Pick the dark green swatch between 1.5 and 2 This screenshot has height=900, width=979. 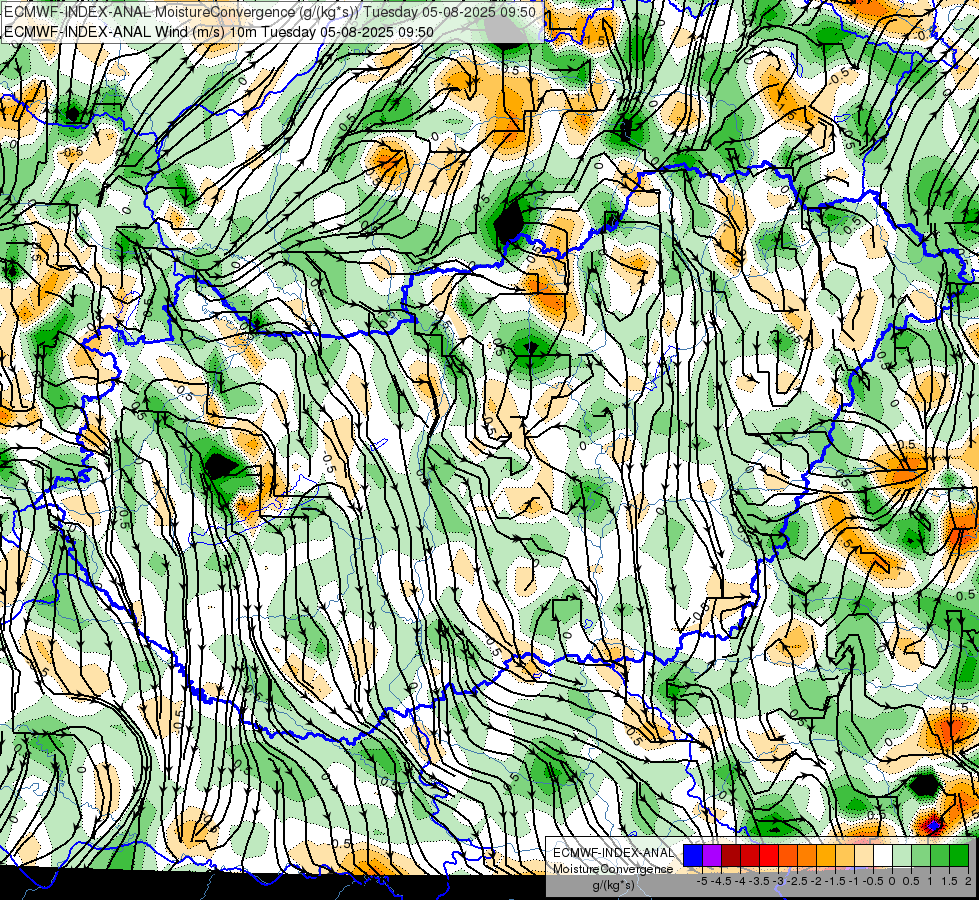click(x=959, y=855)
